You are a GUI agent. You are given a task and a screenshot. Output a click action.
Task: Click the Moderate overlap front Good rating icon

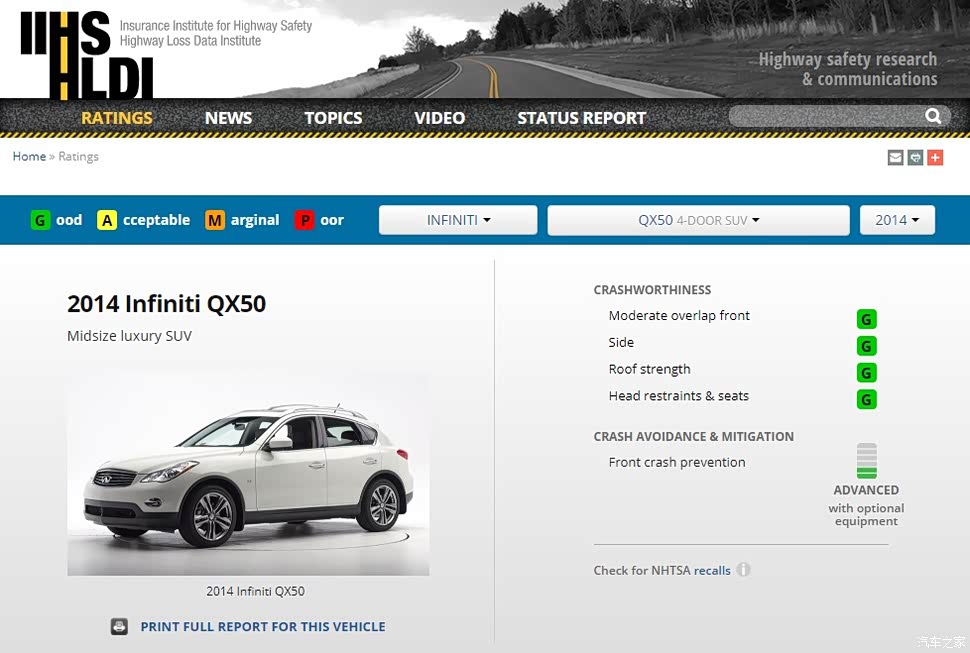click(866, 319)
